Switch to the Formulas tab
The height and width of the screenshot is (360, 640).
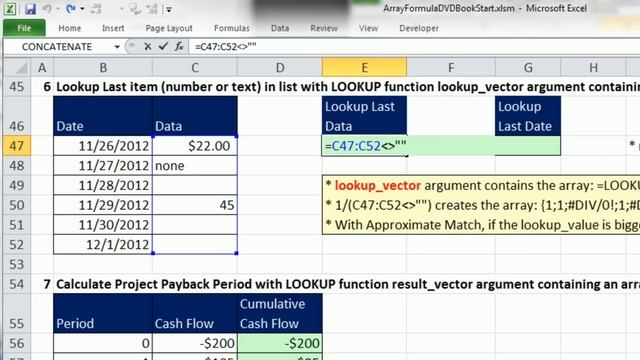pyautogui.click(x=231, y=28)
